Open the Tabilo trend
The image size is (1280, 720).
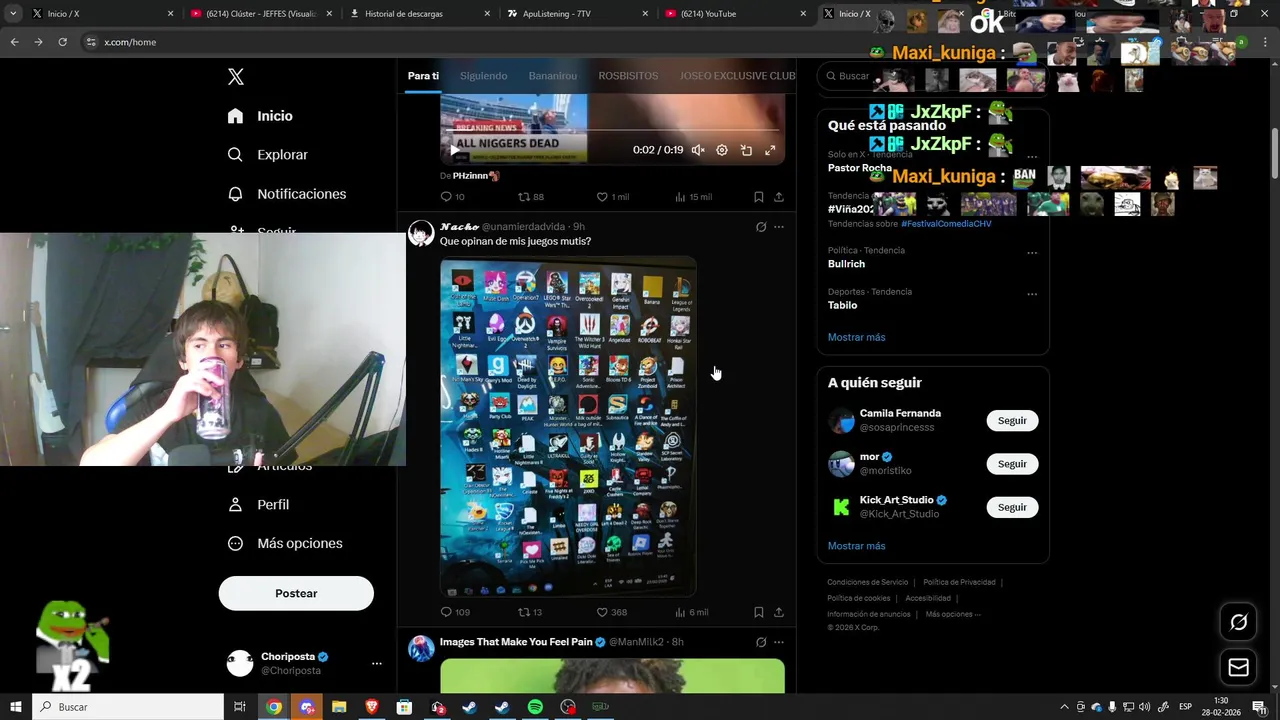coord(842,305)
